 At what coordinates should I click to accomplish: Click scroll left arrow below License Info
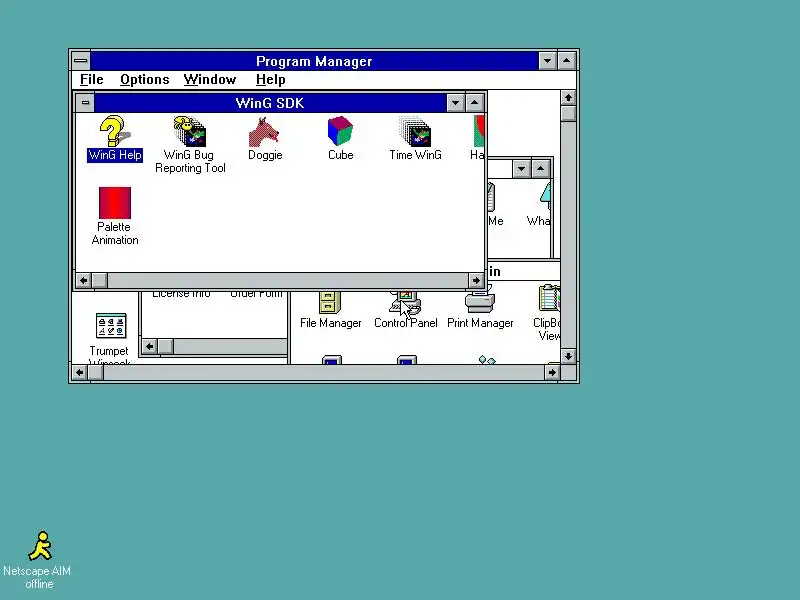[x=149, y=346]
